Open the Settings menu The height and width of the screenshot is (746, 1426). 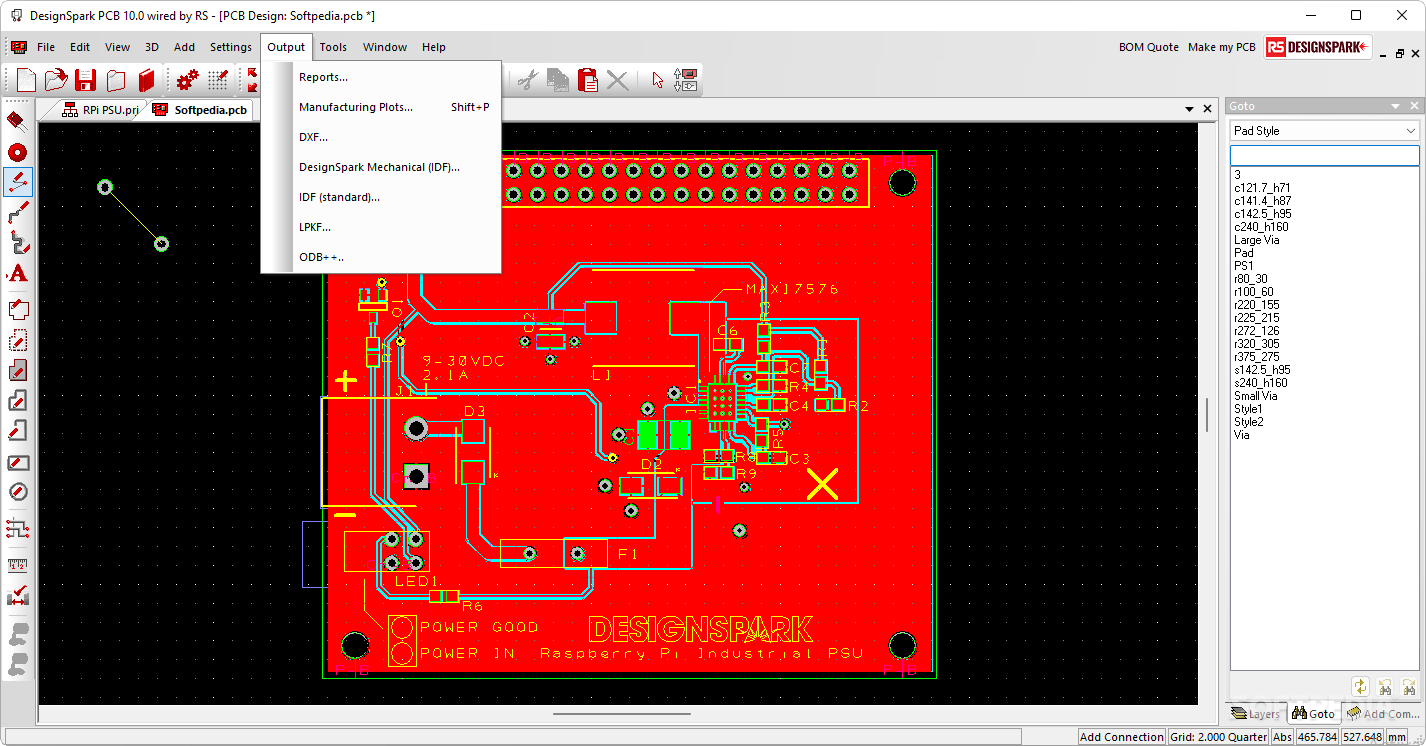point(231,47)
